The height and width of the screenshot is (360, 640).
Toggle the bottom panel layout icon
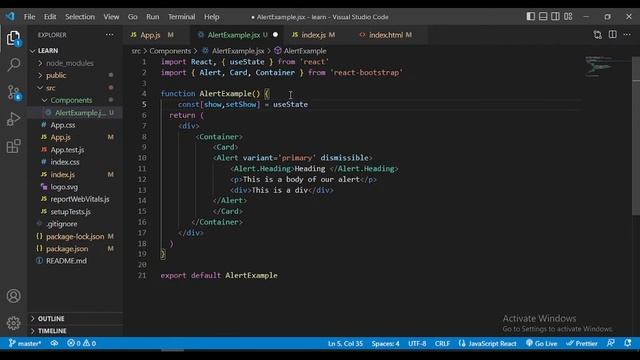tap(543, 16)
